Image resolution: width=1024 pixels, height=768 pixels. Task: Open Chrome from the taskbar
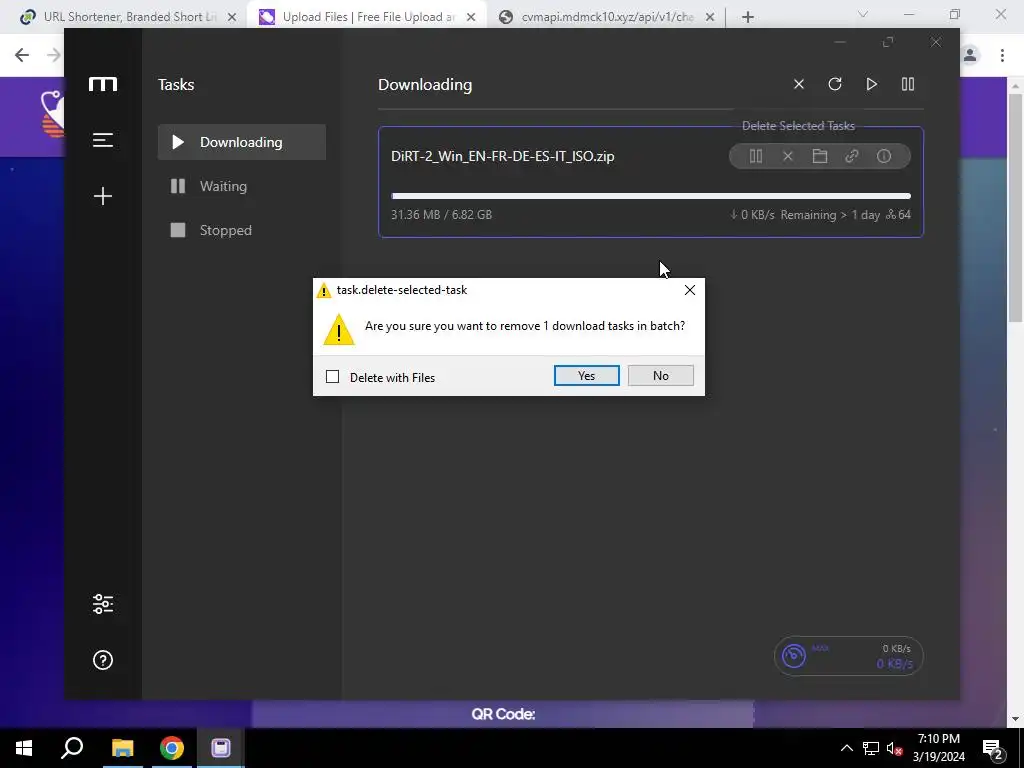172,748
